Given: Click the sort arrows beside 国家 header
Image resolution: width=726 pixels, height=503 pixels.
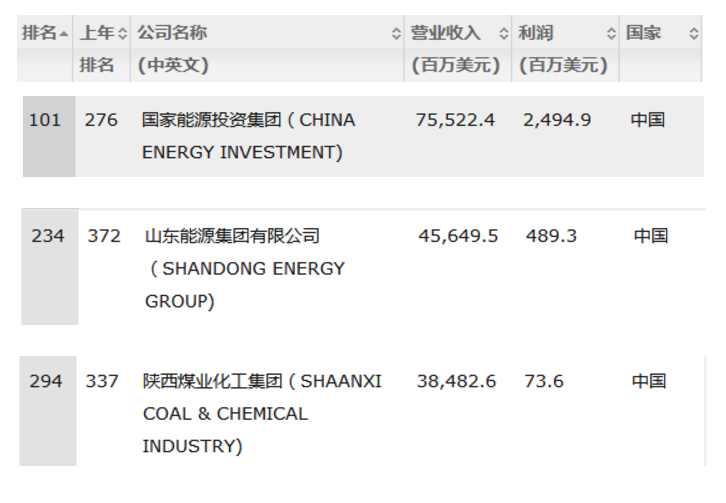Looking at the screenshot, I should point(694,34).
